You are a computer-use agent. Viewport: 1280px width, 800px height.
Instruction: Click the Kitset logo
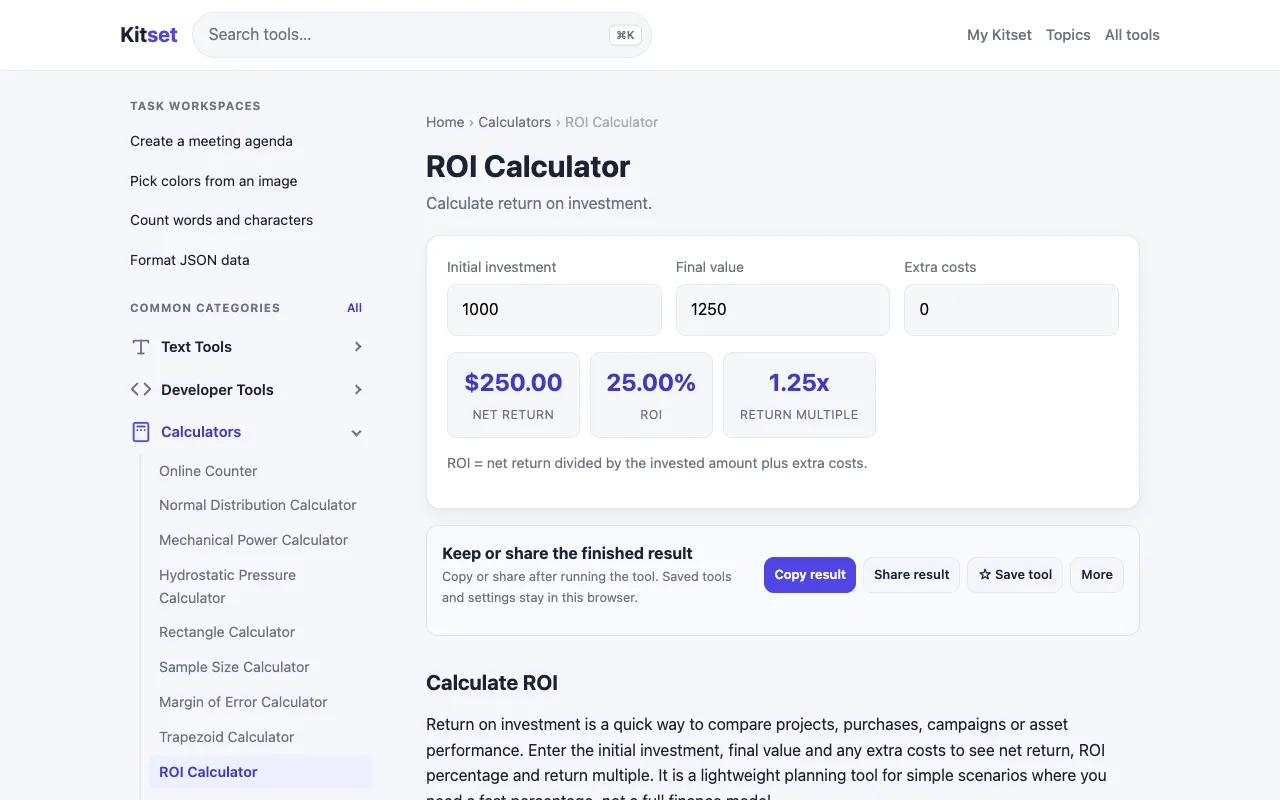click(149, 35)
